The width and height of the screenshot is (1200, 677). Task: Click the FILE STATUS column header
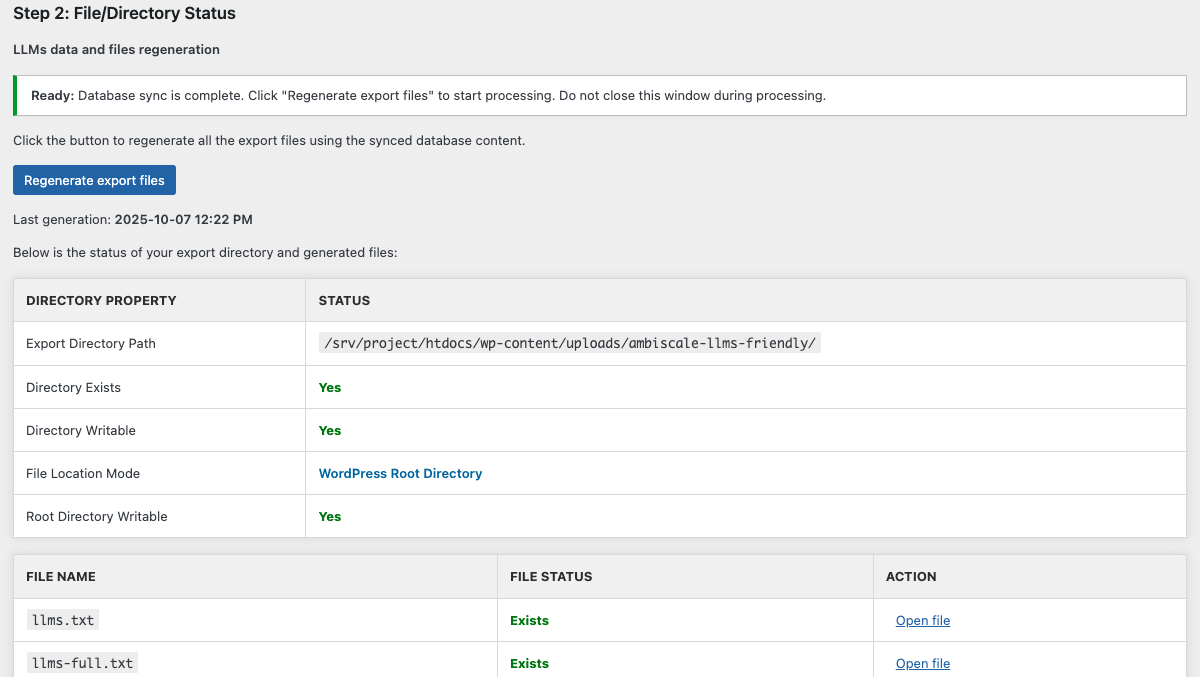click(551, 577)
